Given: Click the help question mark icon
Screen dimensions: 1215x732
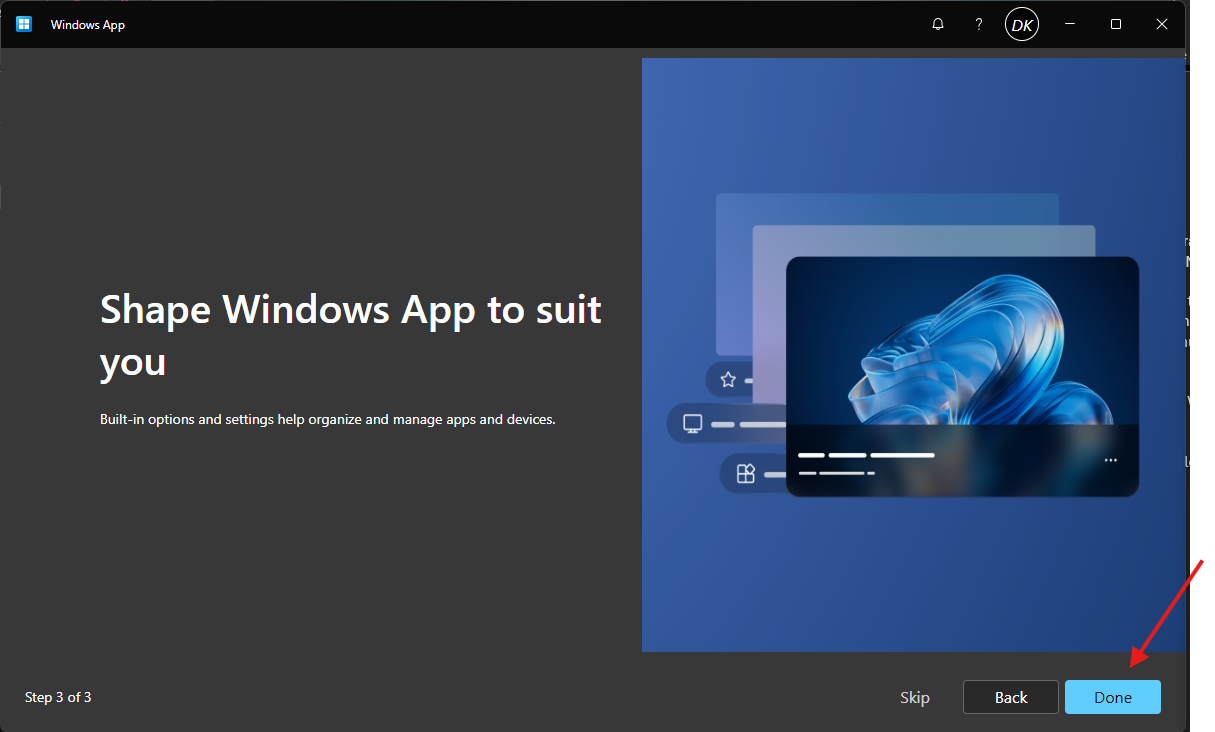Looking at the screenshot, I should click(979, 24).
